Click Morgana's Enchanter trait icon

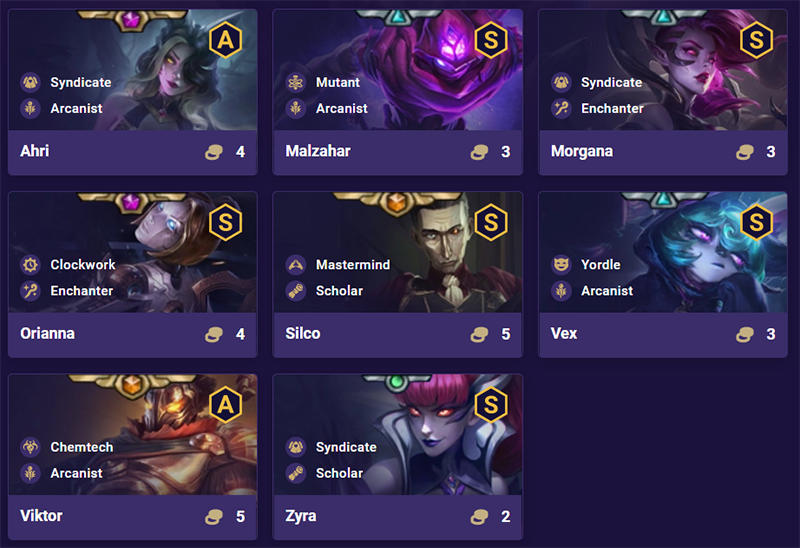[x=561, y=108]
